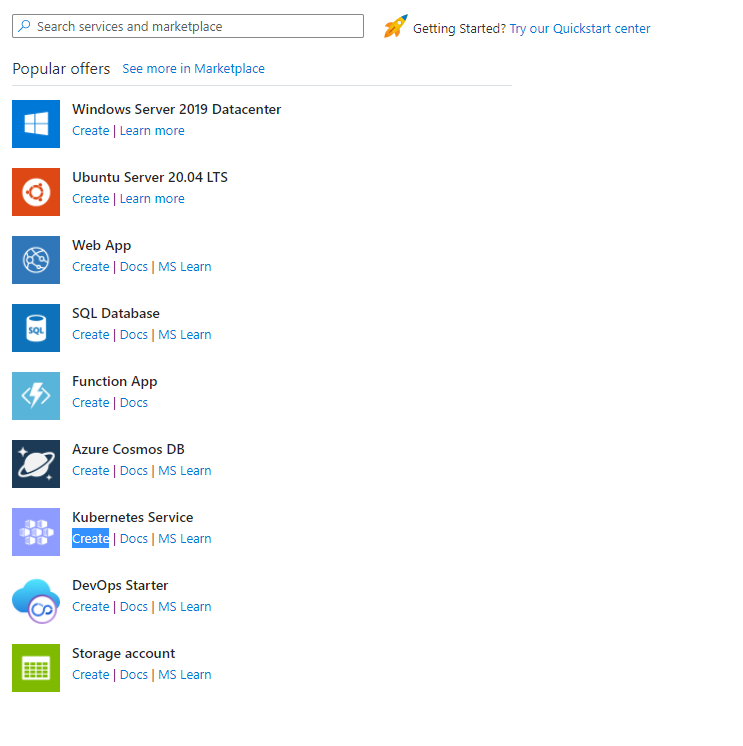Learn more about Ubuntu Server 20.04 LTS
The height and width of the screenshot is (746, 743).
pos(152,198)
